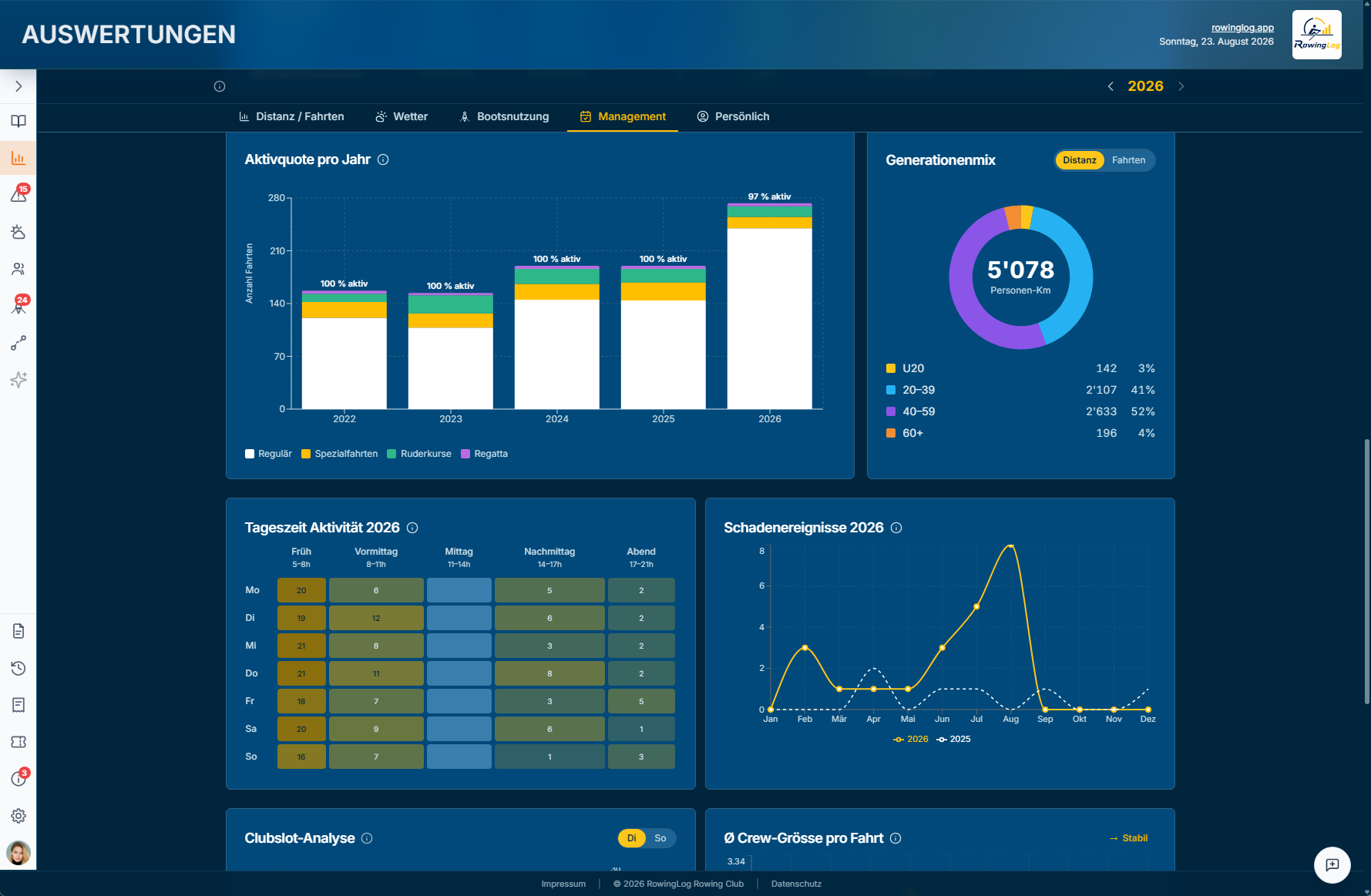Screen dimensions: 1371x896
Task: Click the RowingLog logo in header
Action: pos(1317,35)
